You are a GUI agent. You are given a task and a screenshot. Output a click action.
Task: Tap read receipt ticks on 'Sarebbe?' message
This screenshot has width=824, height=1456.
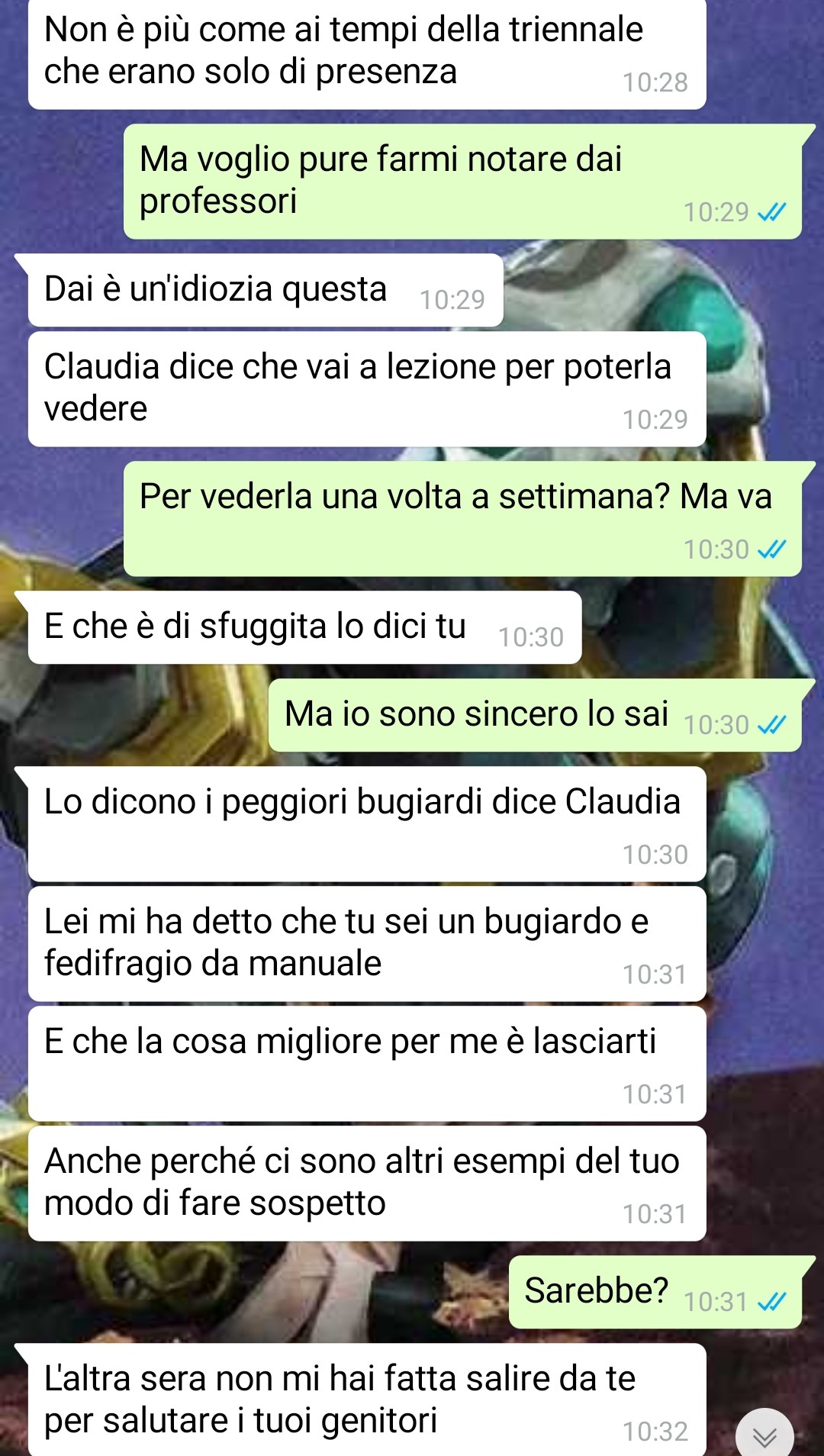[x=771, y=1302]
